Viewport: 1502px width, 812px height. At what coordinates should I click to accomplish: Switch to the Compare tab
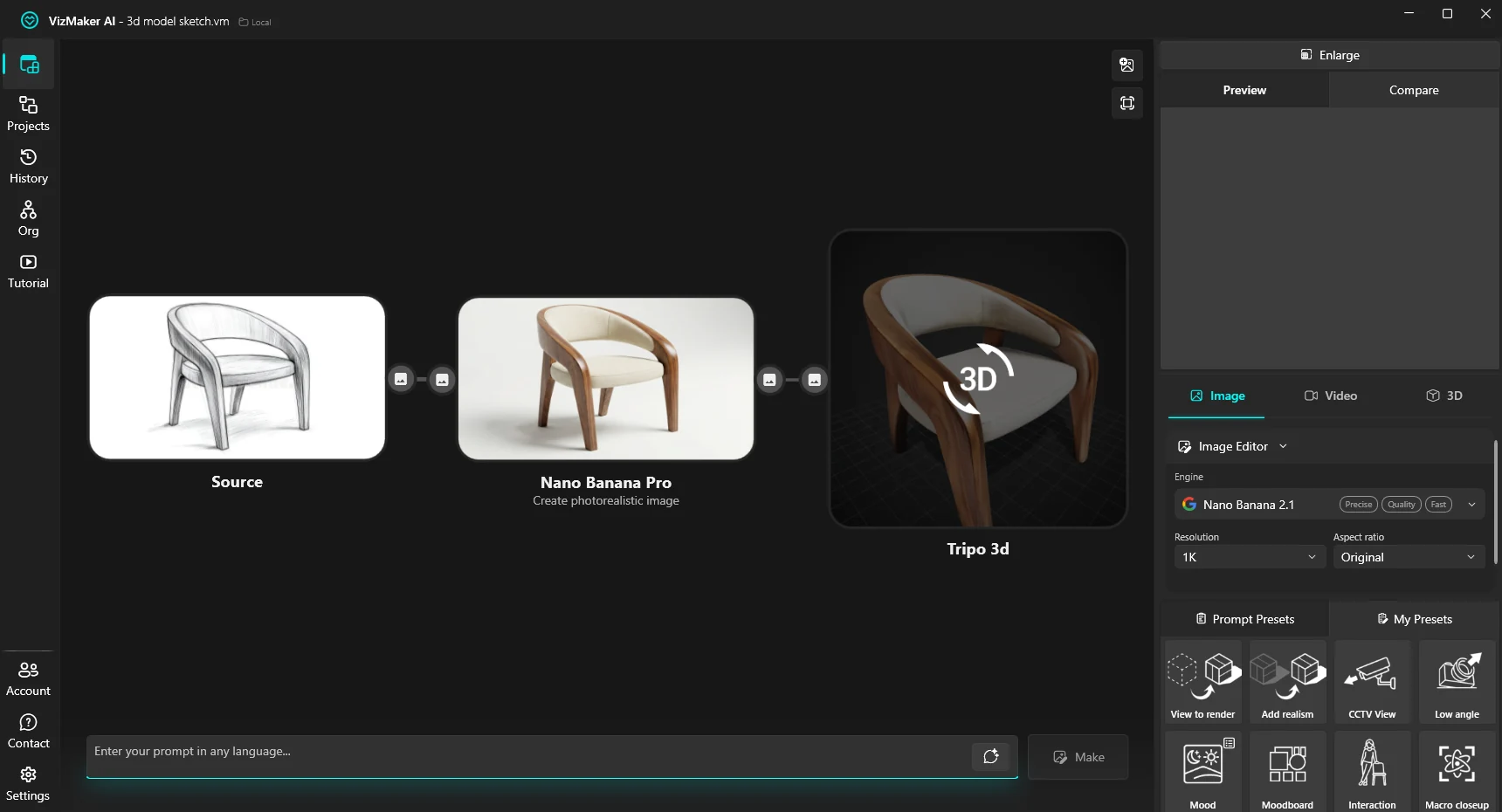pos(1414,90)
